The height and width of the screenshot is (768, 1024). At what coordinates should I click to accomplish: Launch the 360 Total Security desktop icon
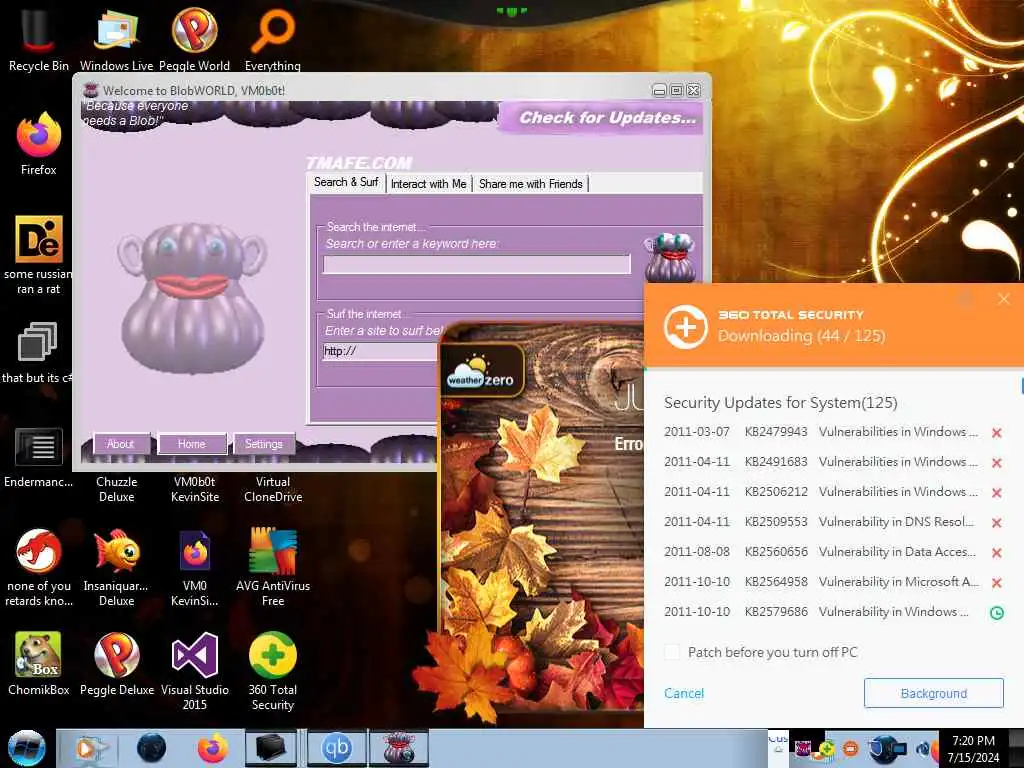272,671
